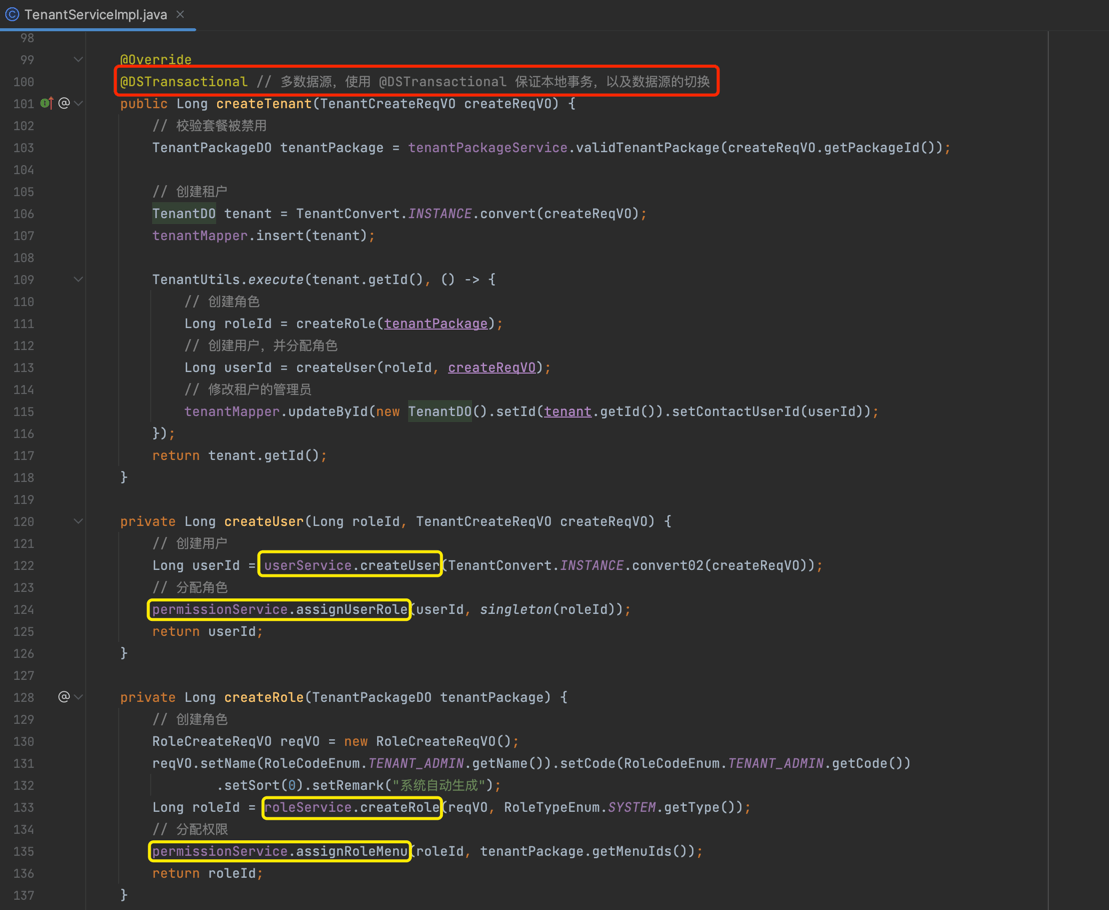Click the @DSTransactional annotation

[184, 82]
